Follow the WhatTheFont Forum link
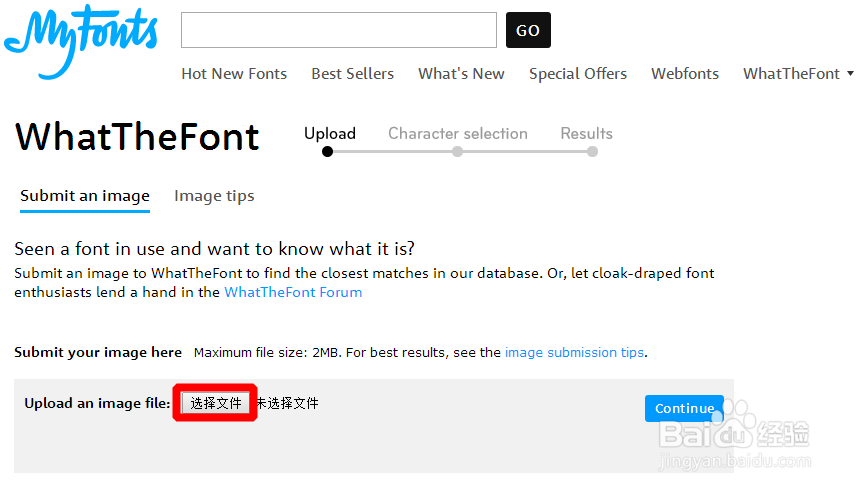This screenshot has height=491, width=859. click(293, 292)
